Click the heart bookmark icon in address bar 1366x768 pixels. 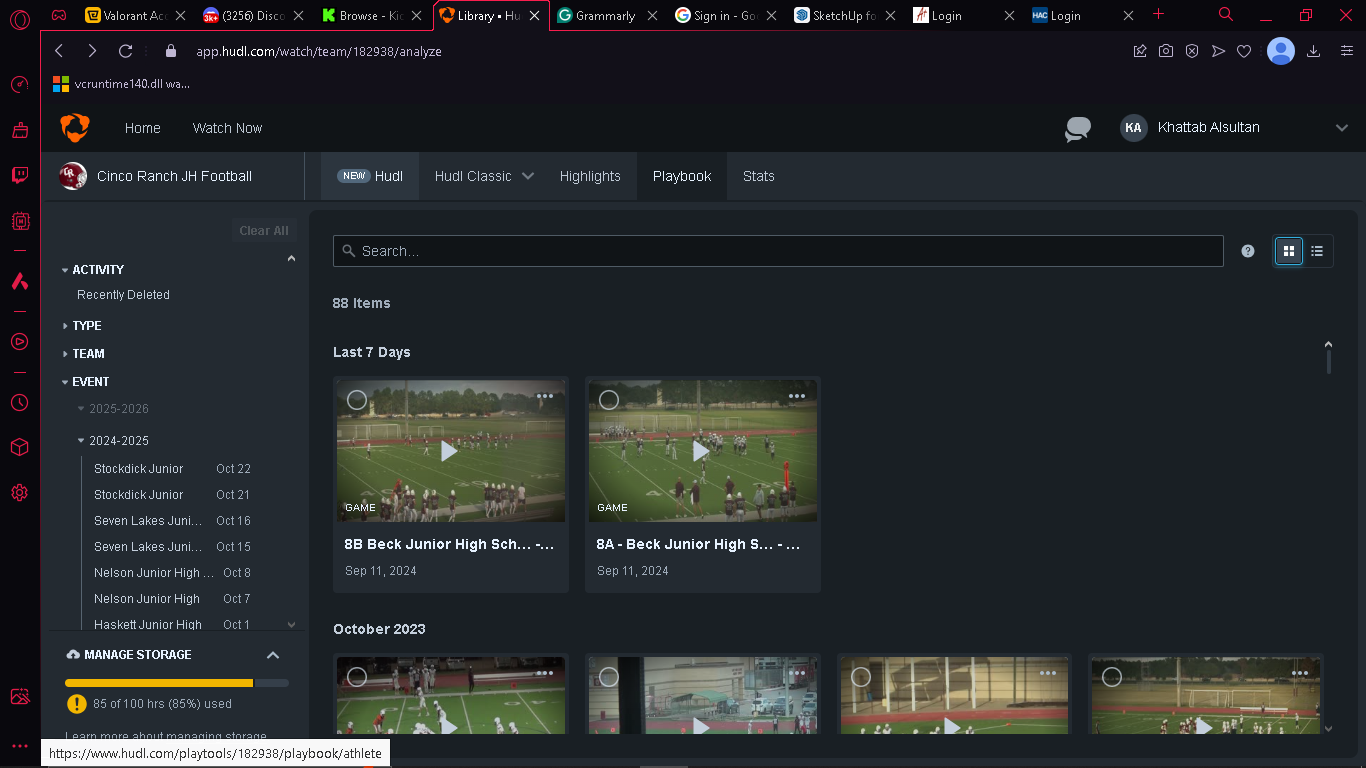(x=1244, y=51)
